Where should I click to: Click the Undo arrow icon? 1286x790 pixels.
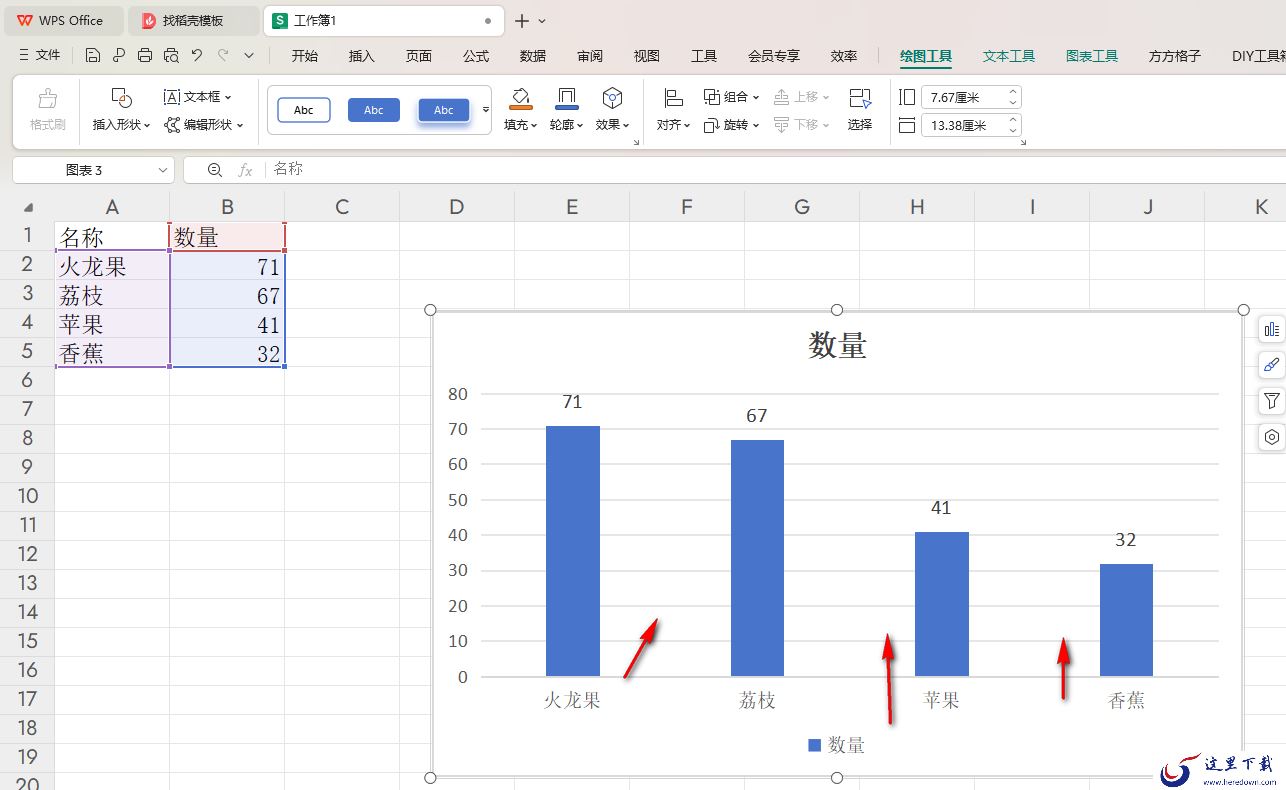tap(197, 56)
